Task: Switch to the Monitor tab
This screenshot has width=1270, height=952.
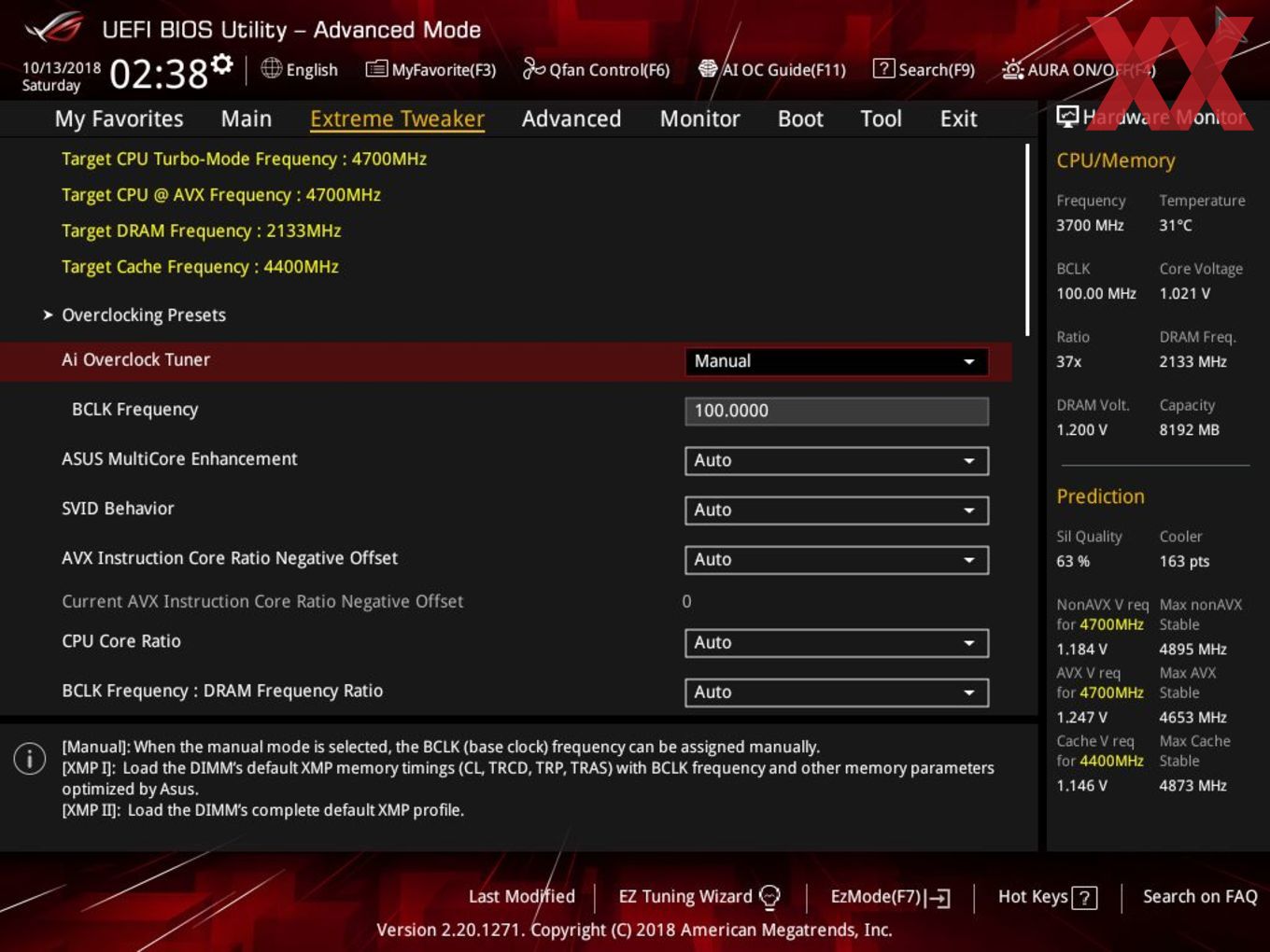Action: [x=700, y=119]
